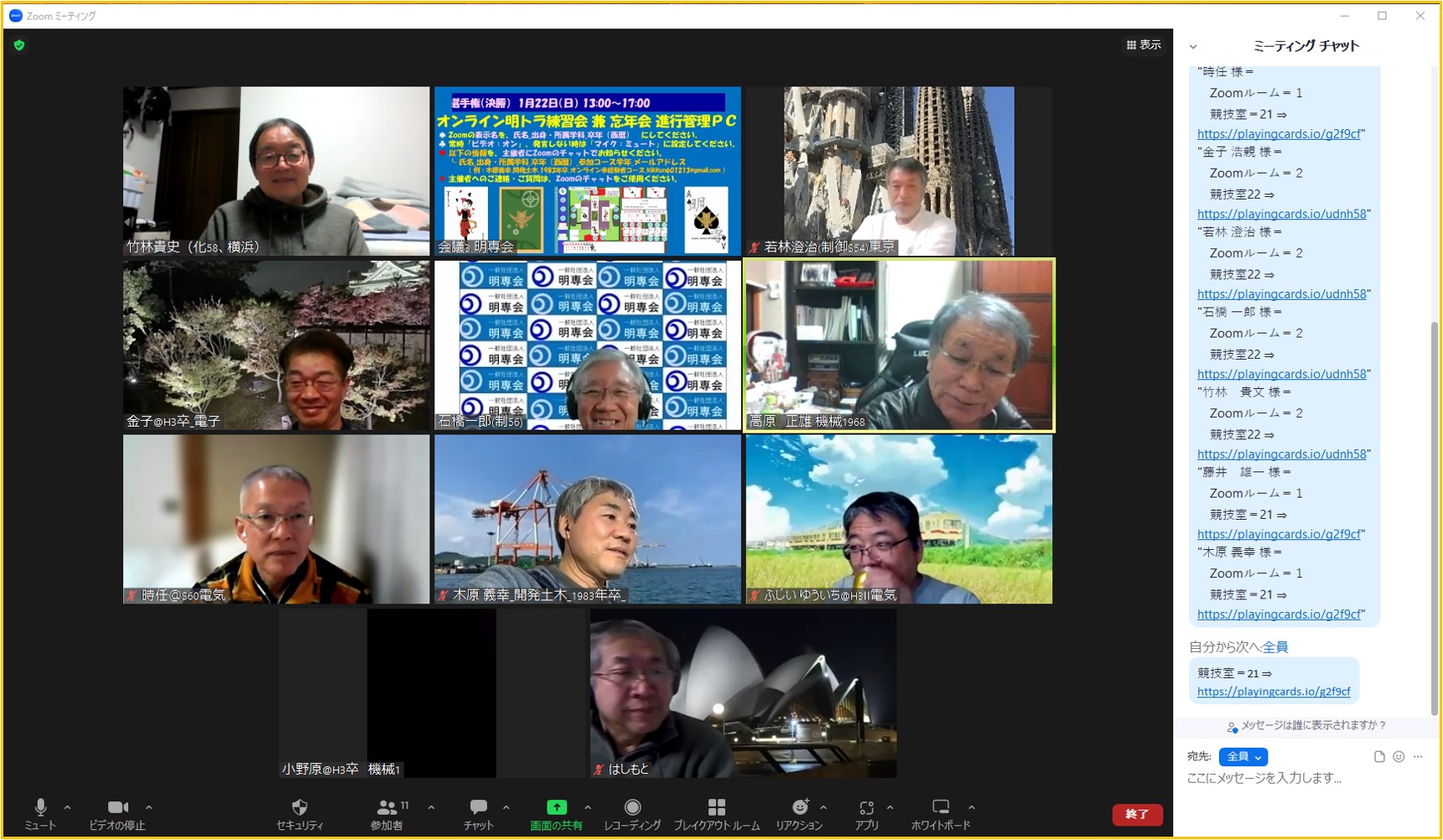This screenshot has height=840, width=1443.
Task: Select 小野原@H3卒 black video tile
Action: click(432, 693)
